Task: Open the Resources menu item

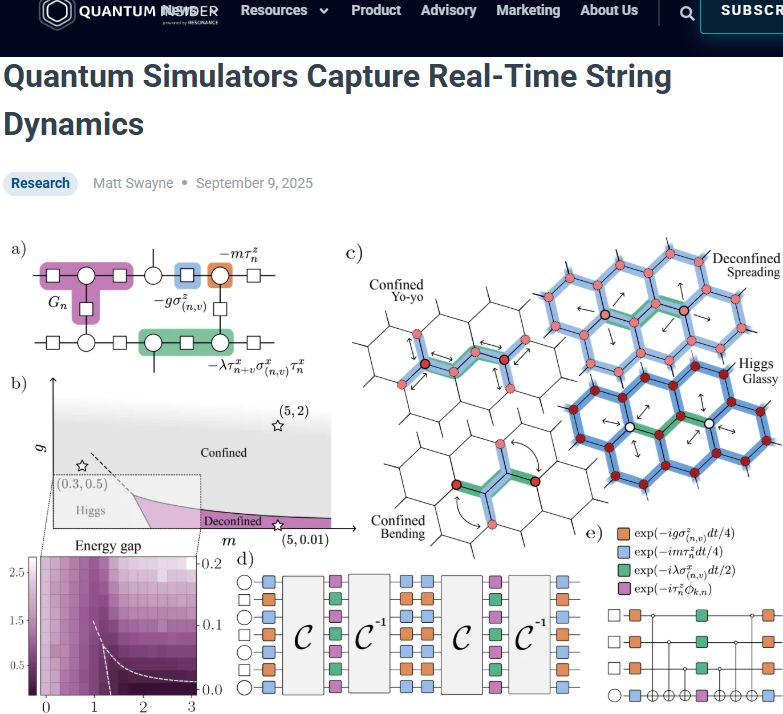Action: point(274,10)
